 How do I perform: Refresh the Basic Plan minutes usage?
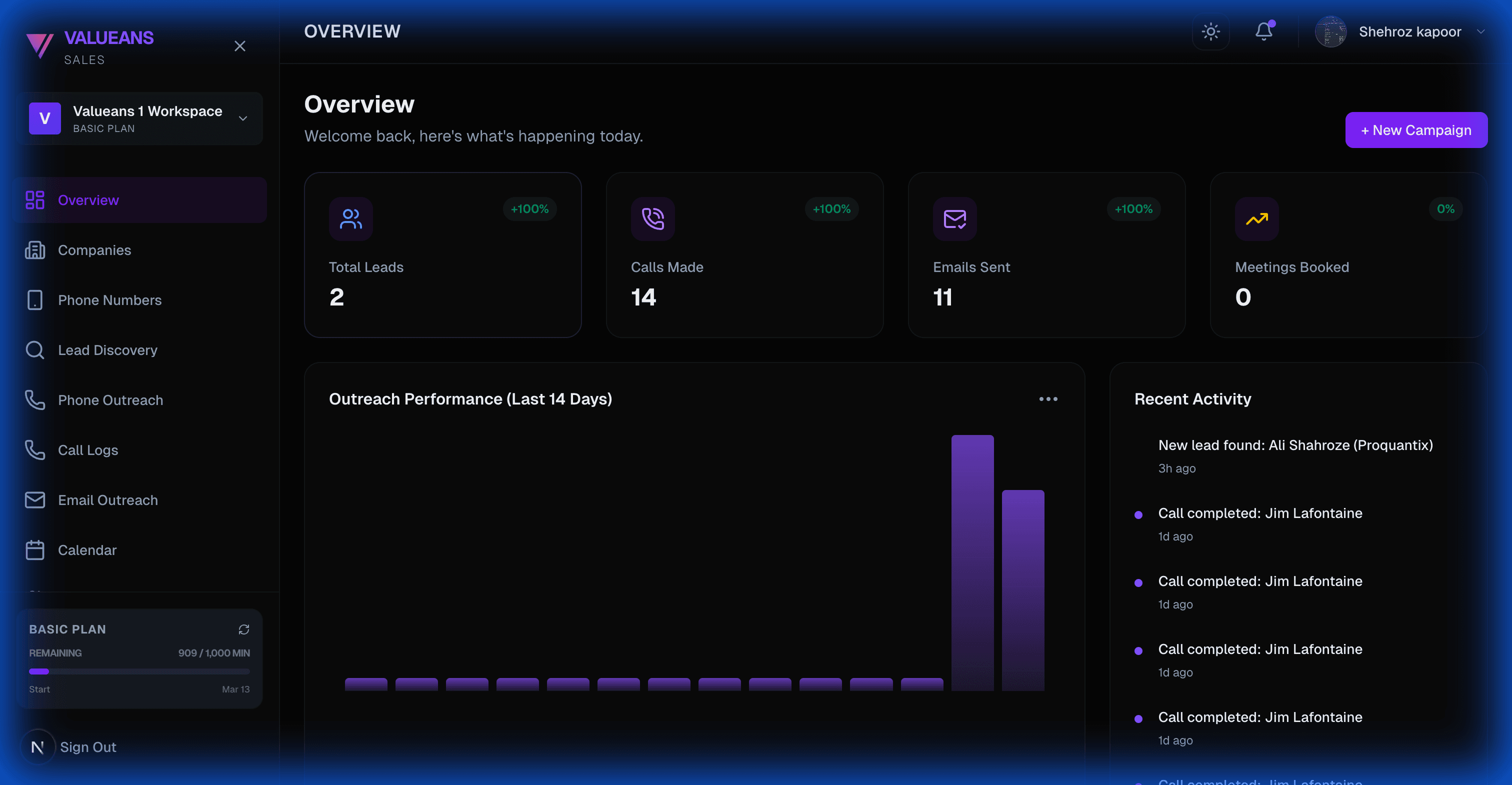(244, 629)
